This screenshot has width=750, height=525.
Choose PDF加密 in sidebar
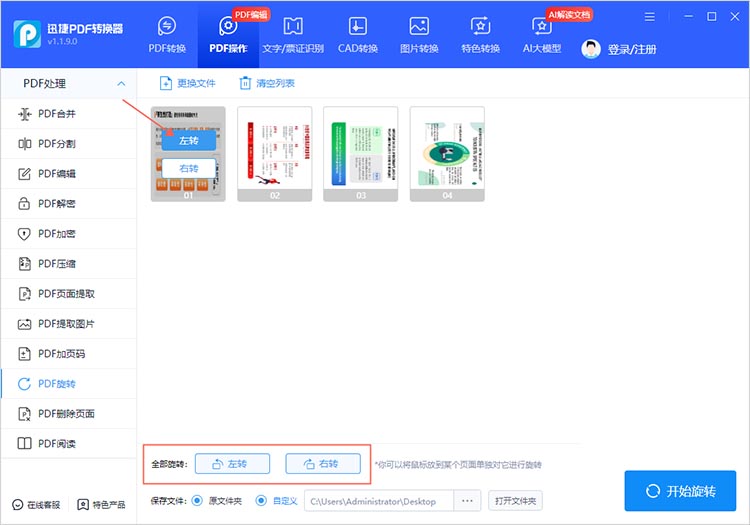point(68,234)
